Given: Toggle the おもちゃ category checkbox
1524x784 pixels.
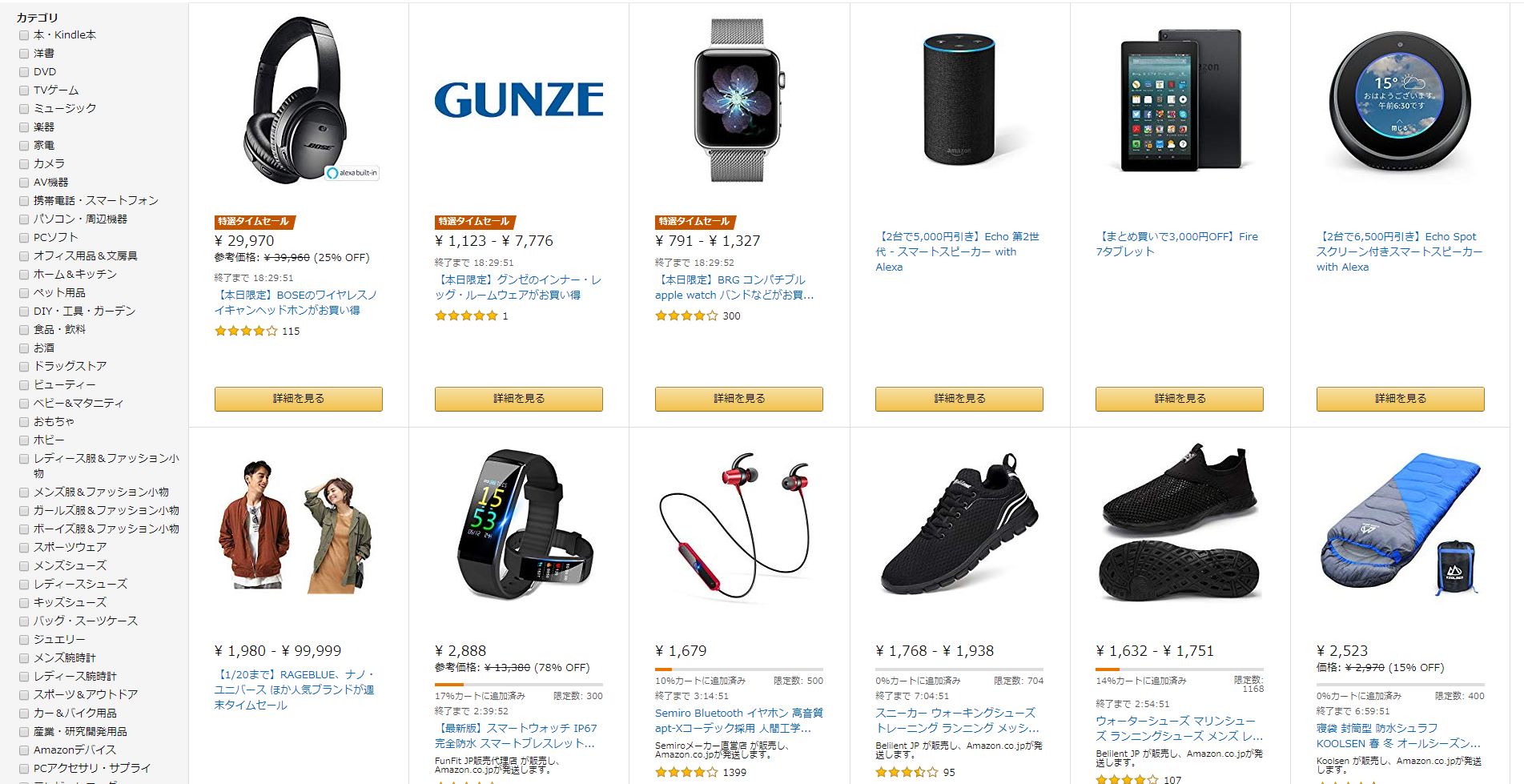Looking at the screenshot, I should pyautogui.click(x=24, y=422).
